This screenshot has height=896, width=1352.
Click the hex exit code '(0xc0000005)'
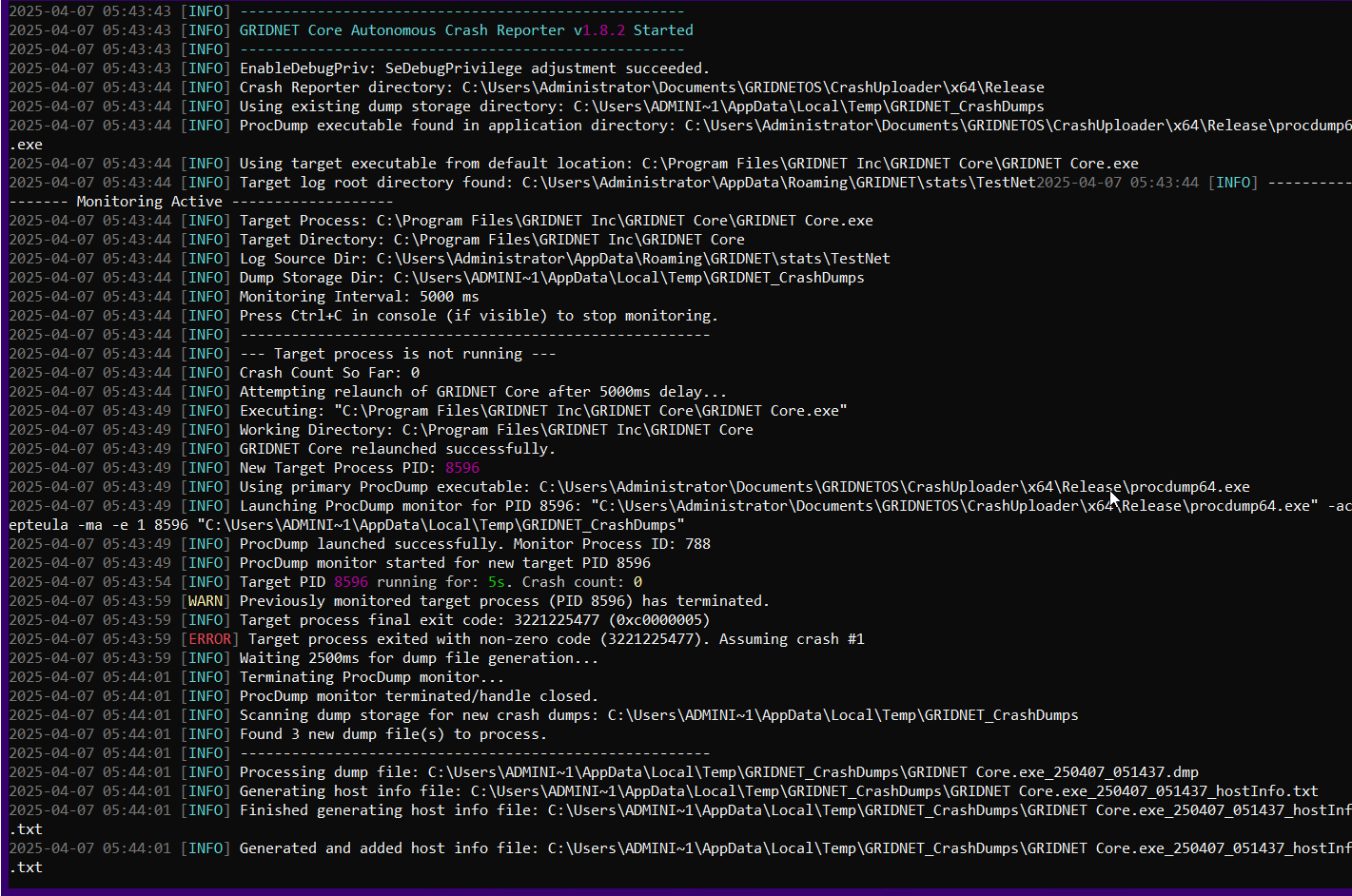click(x=658, y=620)
